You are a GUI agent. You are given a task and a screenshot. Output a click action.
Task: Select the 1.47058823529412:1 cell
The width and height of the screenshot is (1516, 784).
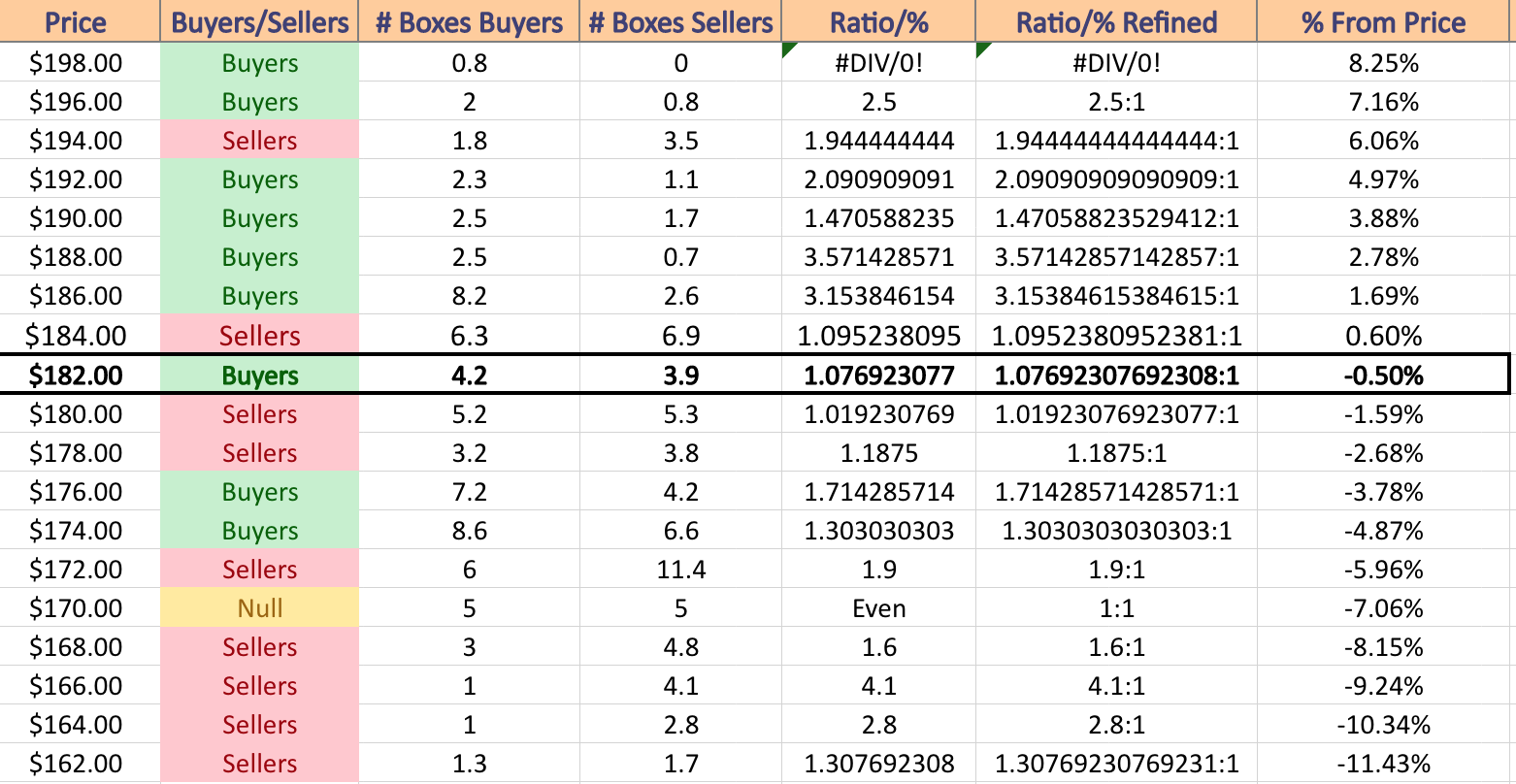[x=1116, y=218]
